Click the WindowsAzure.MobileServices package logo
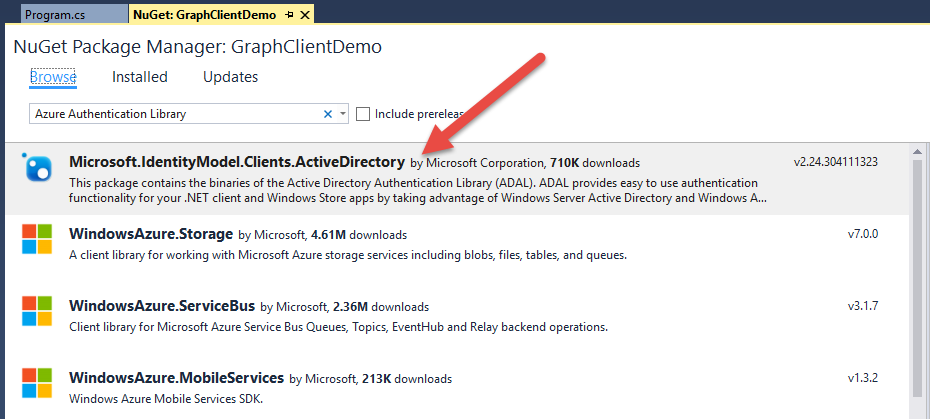 37,383
